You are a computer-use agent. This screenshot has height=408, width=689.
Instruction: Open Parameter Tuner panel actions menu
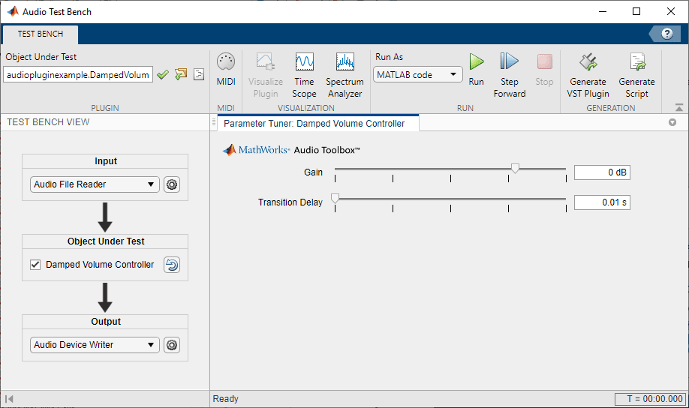pos(672,122)
